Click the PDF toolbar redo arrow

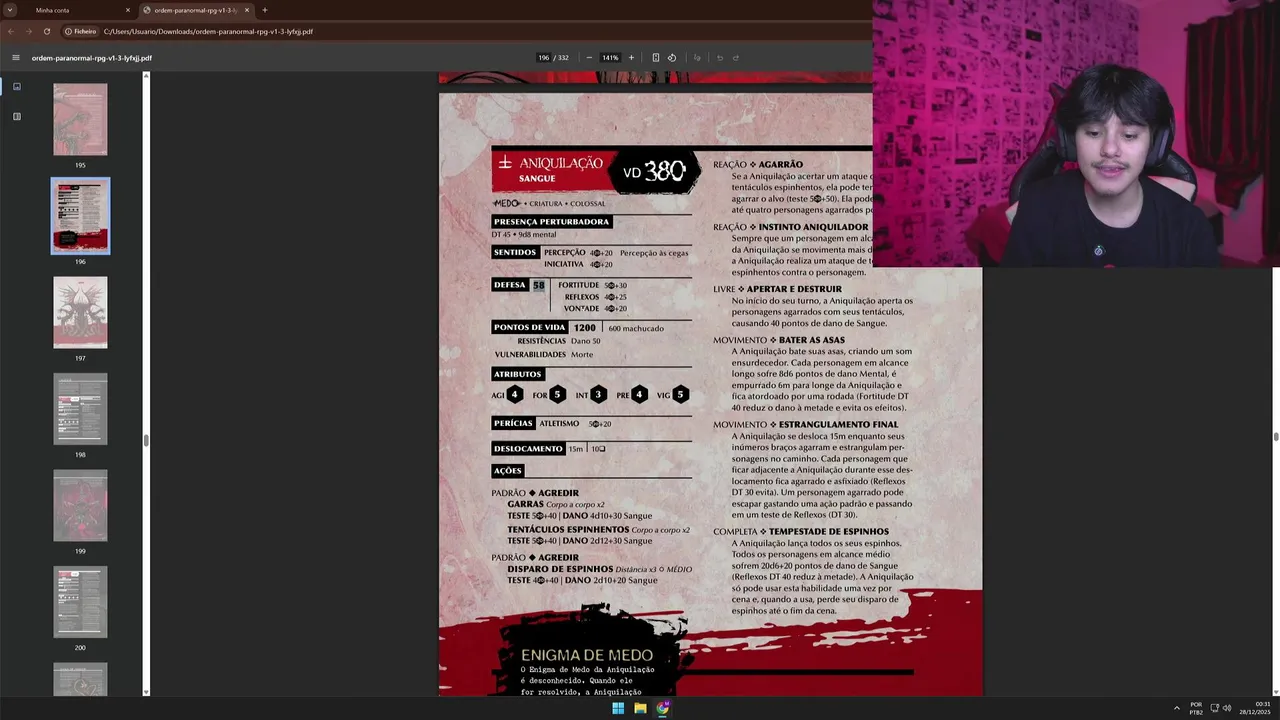(x=736, y=58)
